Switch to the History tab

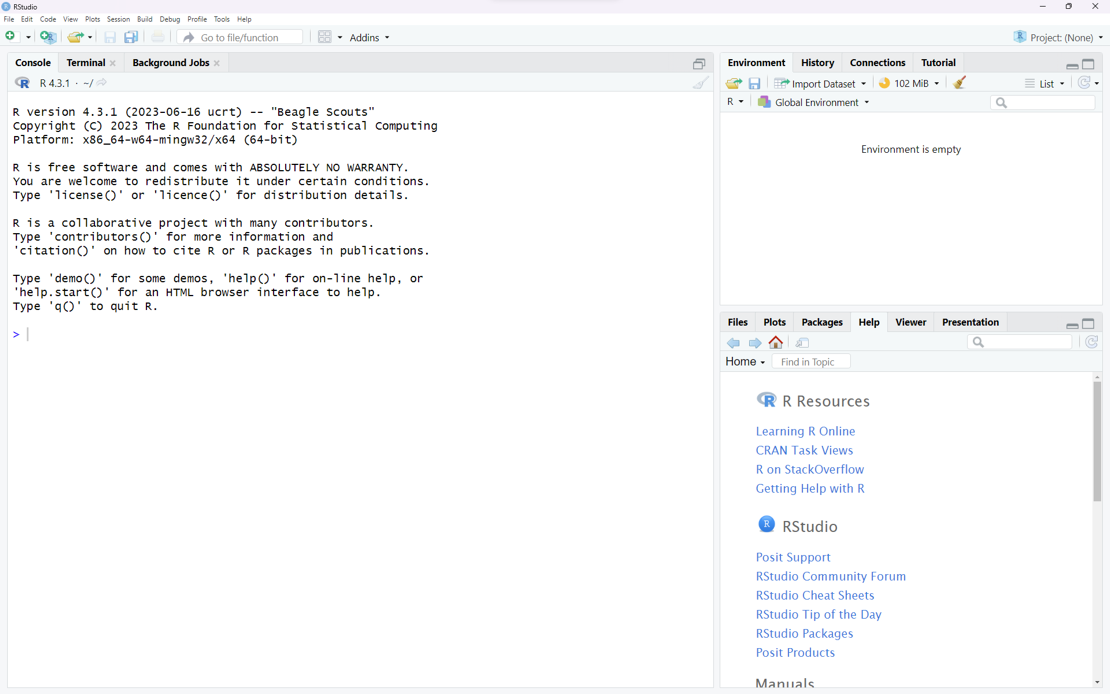[817, 63]
